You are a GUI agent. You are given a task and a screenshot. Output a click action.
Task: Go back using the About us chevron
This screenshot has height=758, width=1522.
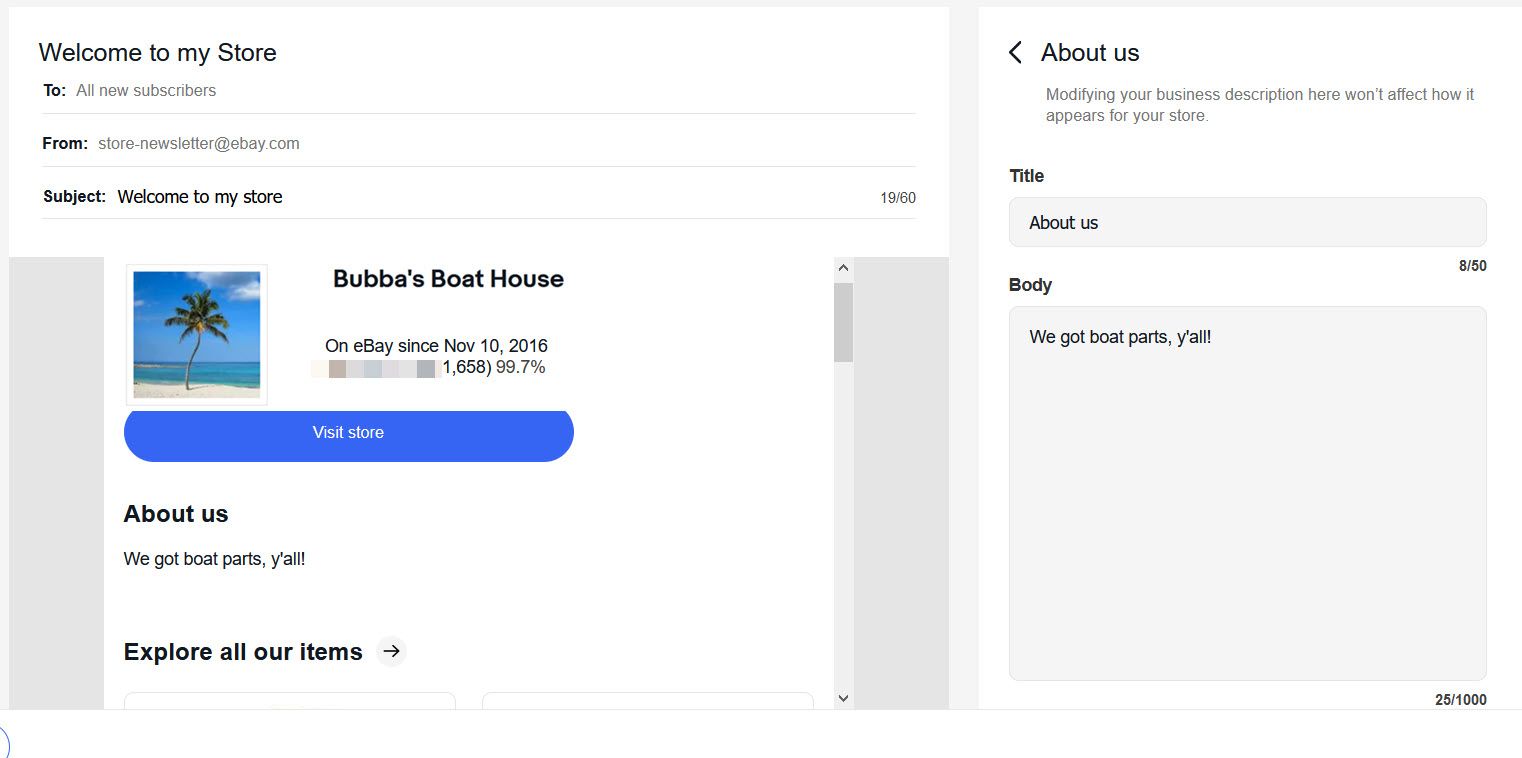coord(1016,53)
